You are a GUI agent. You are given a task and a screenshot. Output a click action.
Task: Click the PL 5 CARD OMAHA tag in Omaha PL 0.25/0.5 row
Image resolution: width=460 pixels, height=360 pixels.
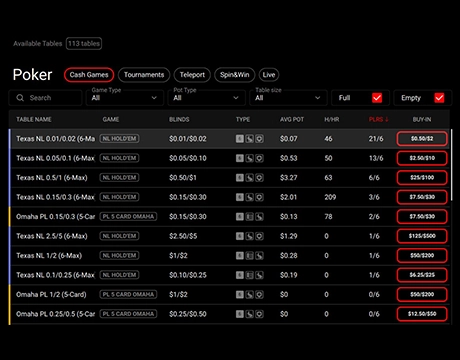[x=128, y=314]
